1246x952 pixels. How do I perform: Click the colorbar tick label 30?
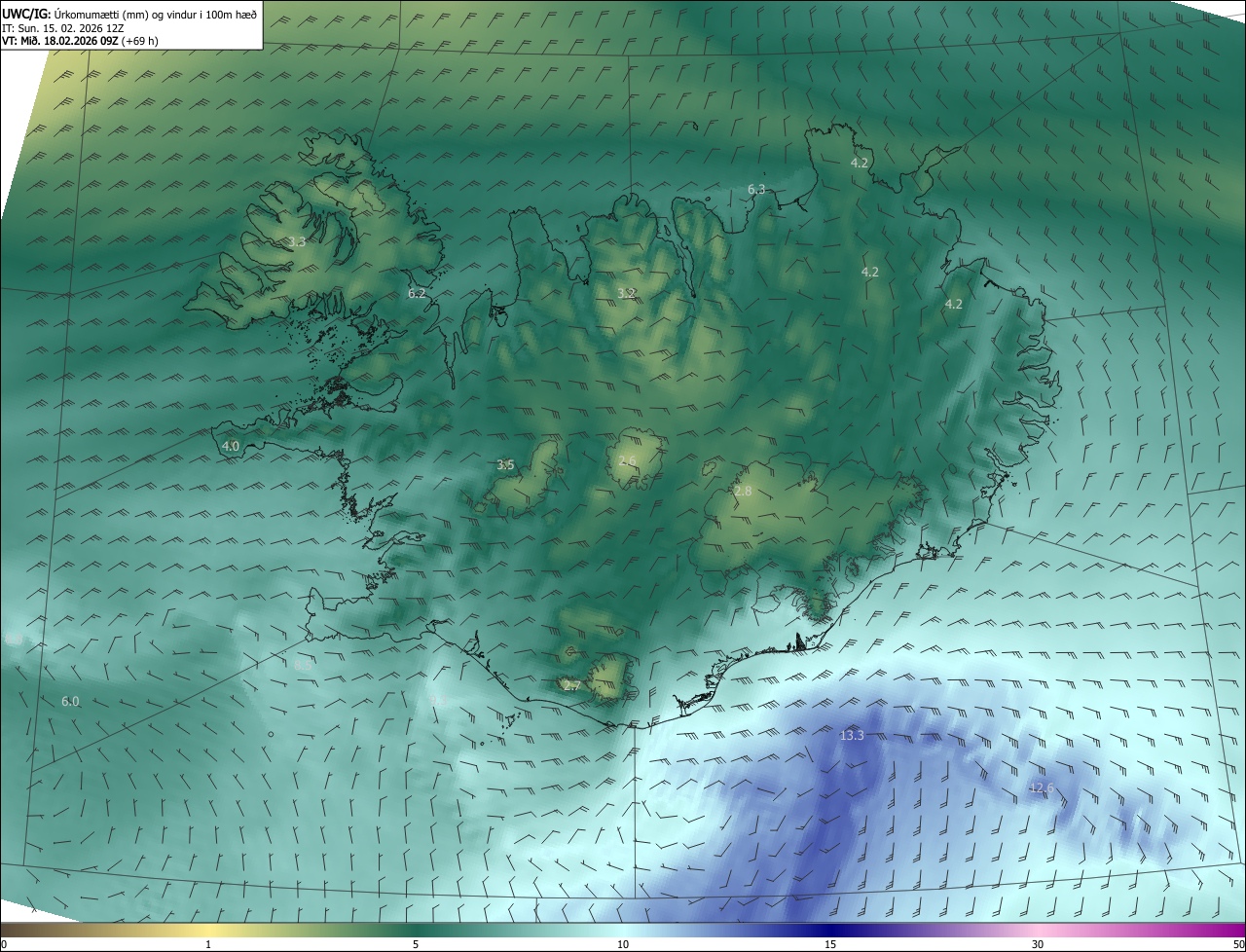1038,945
